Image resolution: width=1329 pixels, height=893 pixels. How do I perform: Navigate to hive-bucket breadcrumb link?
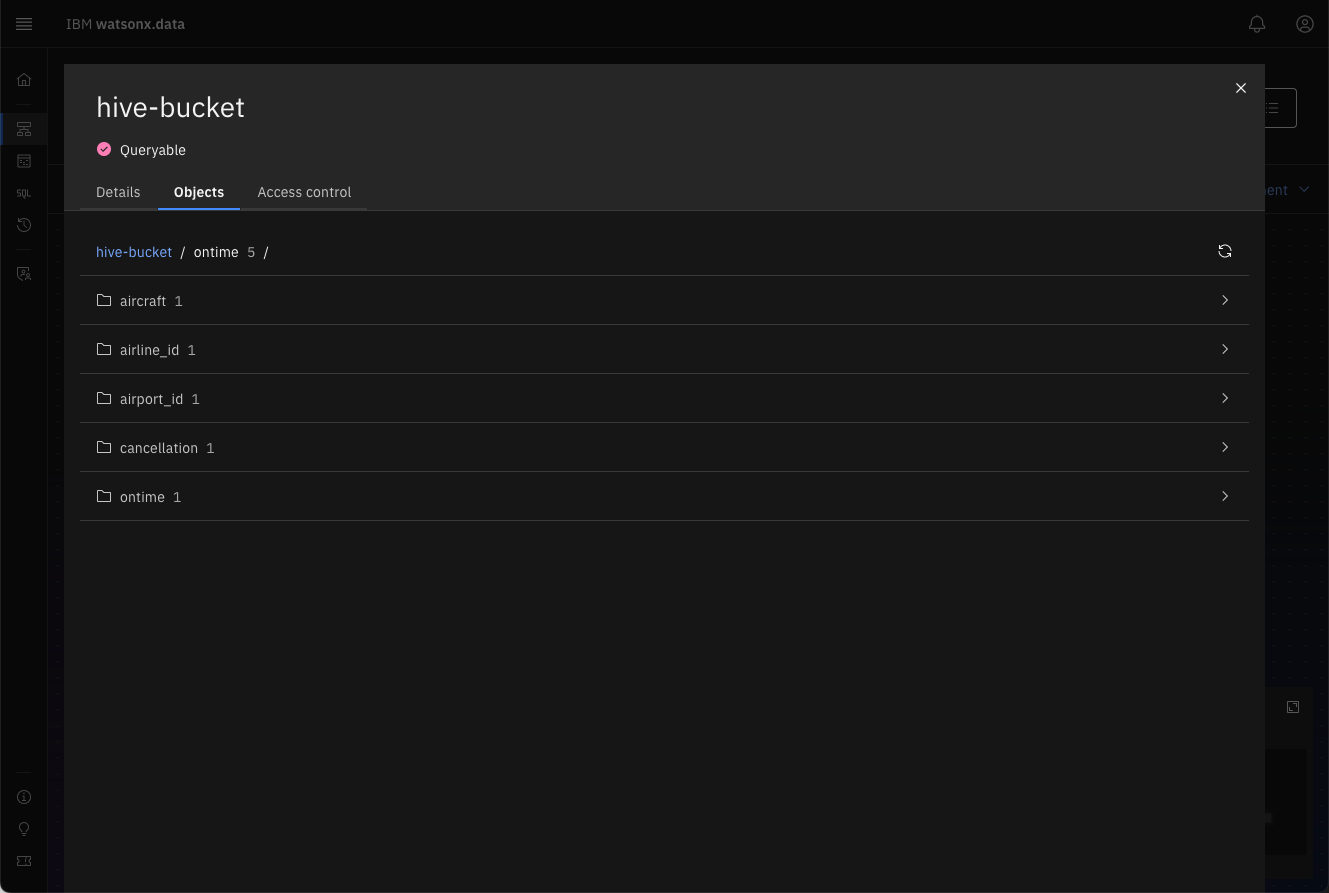click(134, 252)
